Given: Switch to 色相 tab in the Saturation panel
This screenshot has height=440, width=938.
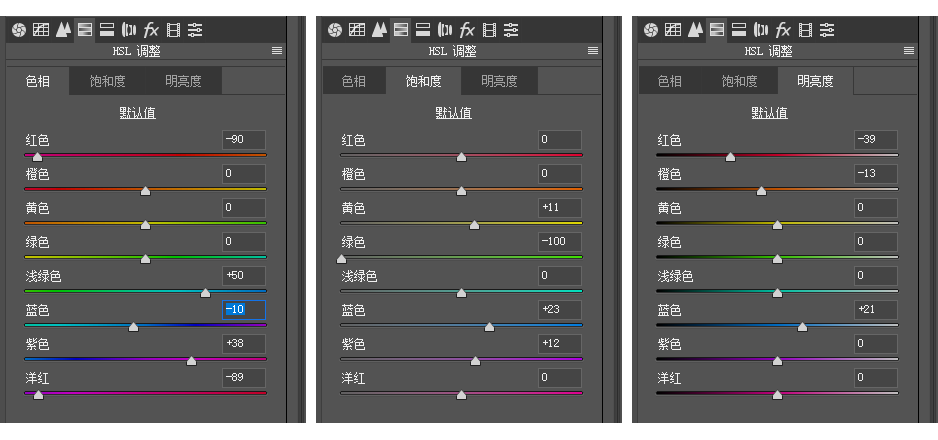Looking at the screenshot, I should pos(354,81).
